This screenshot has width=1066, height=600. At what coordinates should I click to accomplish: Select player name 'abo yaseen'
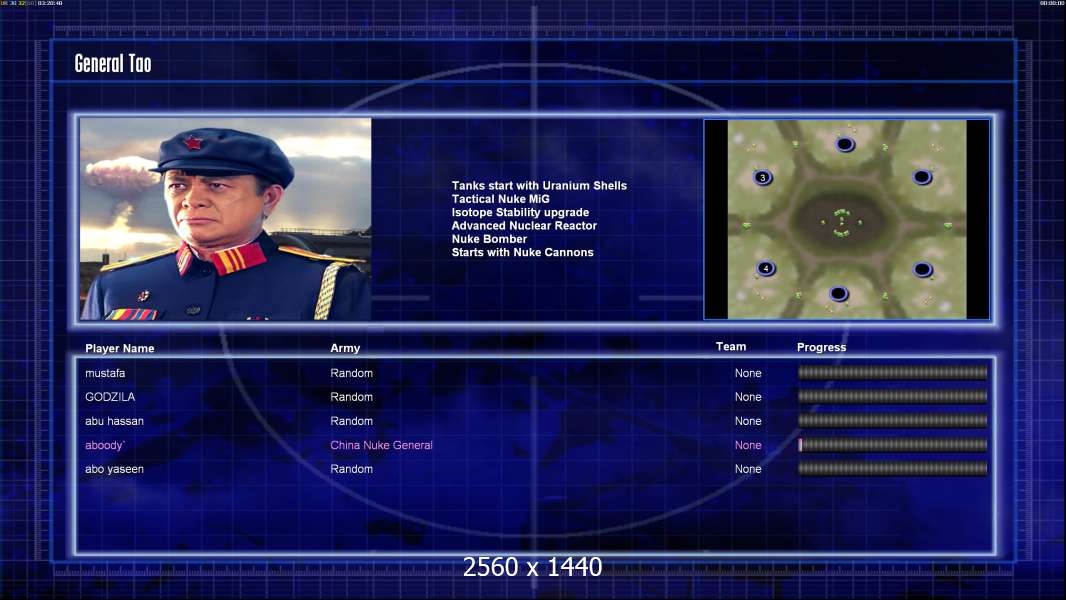114,469
